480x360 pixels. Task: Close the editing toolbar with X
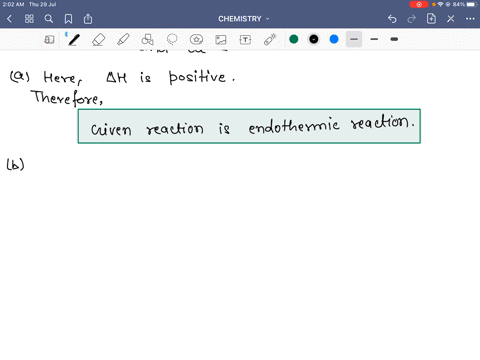tap(451, 19)
